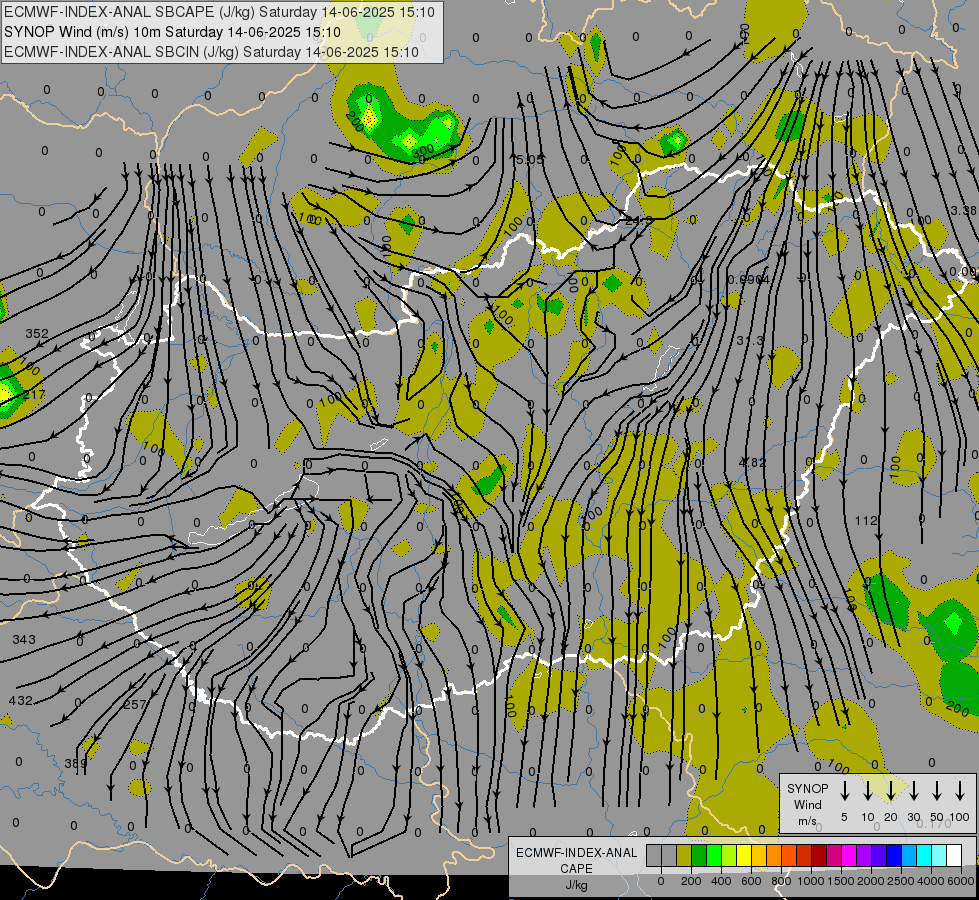979x900 pixels.
Task: Pick the olive swatch in the CAPE legend
Action: 684,855
